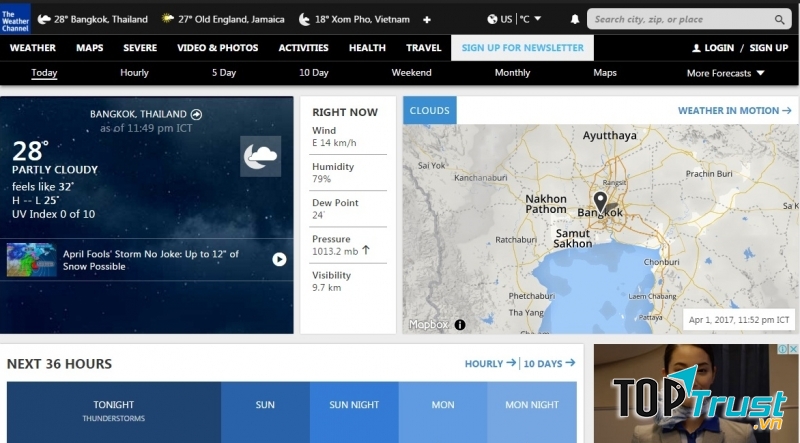Switch to the 10 Day tab
Screen dimensions: 800x443
click(x=314, y=73)
